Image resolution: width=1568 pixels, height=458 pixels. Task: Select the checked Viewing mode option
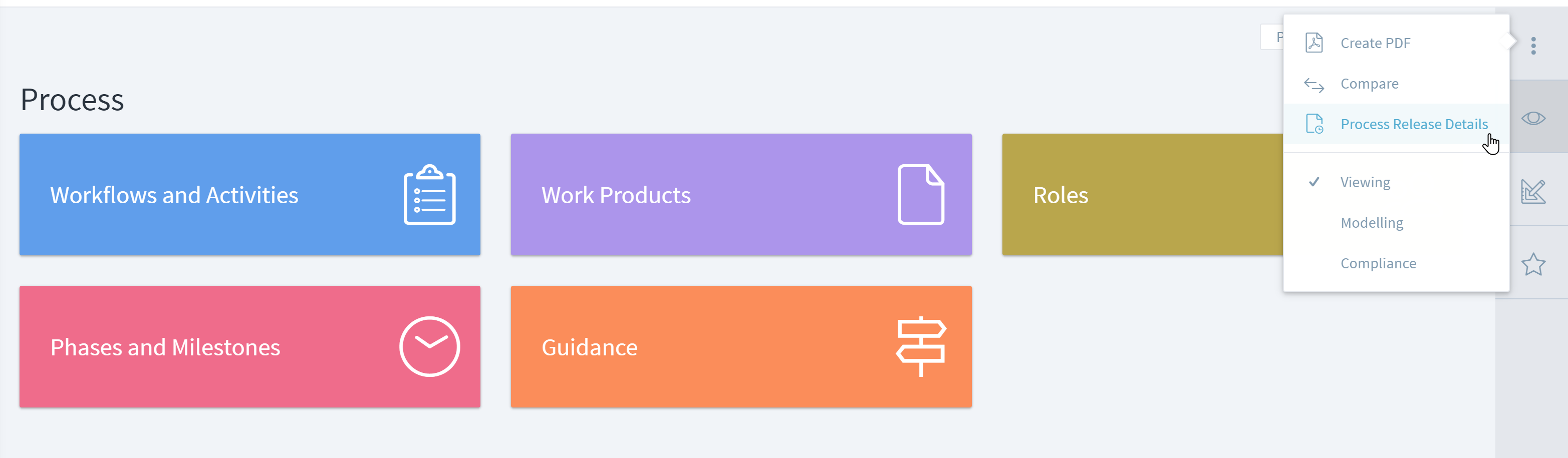[x=1365, y=183]
